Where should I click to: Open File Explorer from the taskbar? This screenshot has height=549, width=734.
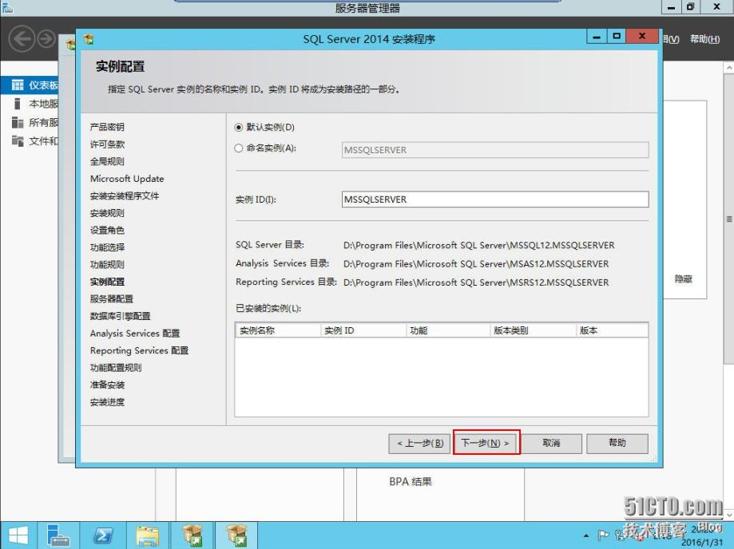(147, 535)
